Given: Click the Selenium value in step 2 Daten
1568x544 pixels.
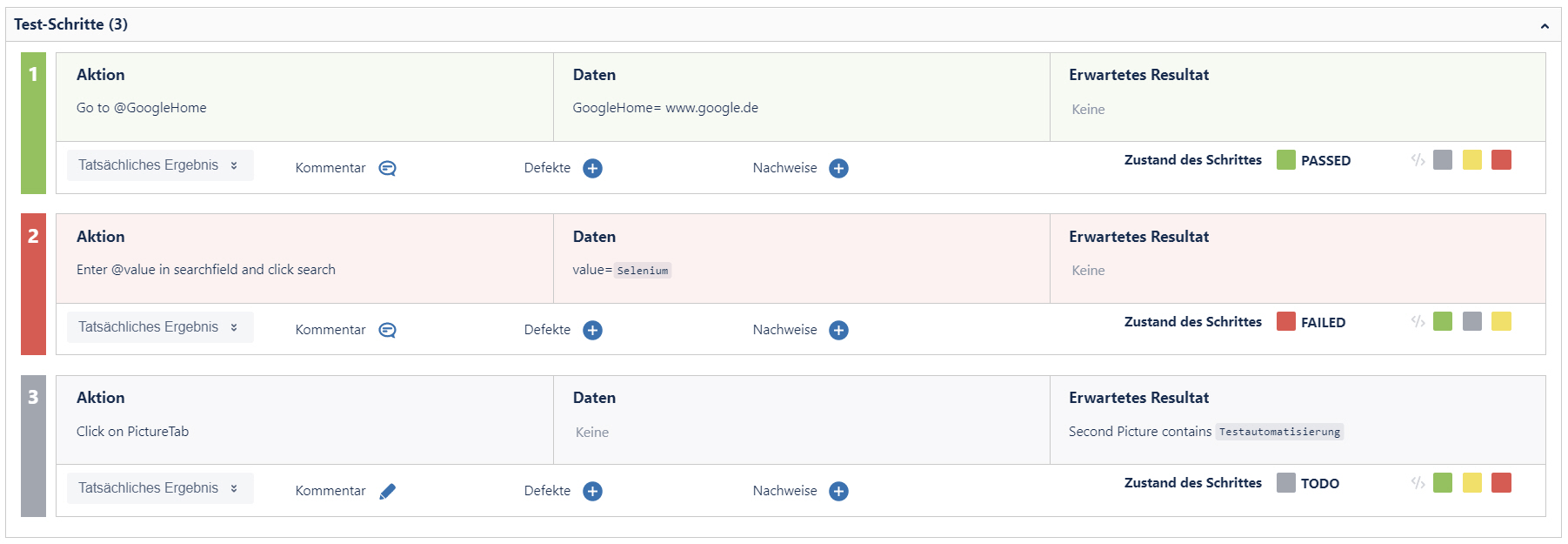Looking at the screenshot, I should click(x=641, y=270).
